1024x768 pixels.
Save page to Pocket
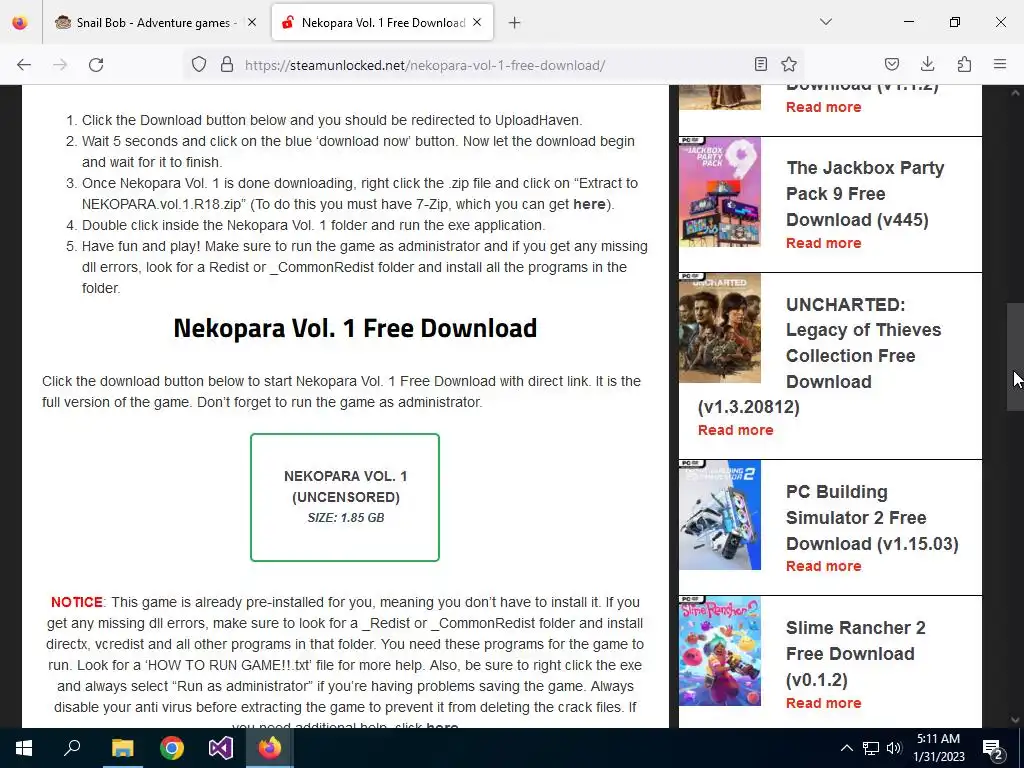coord(891,65)
